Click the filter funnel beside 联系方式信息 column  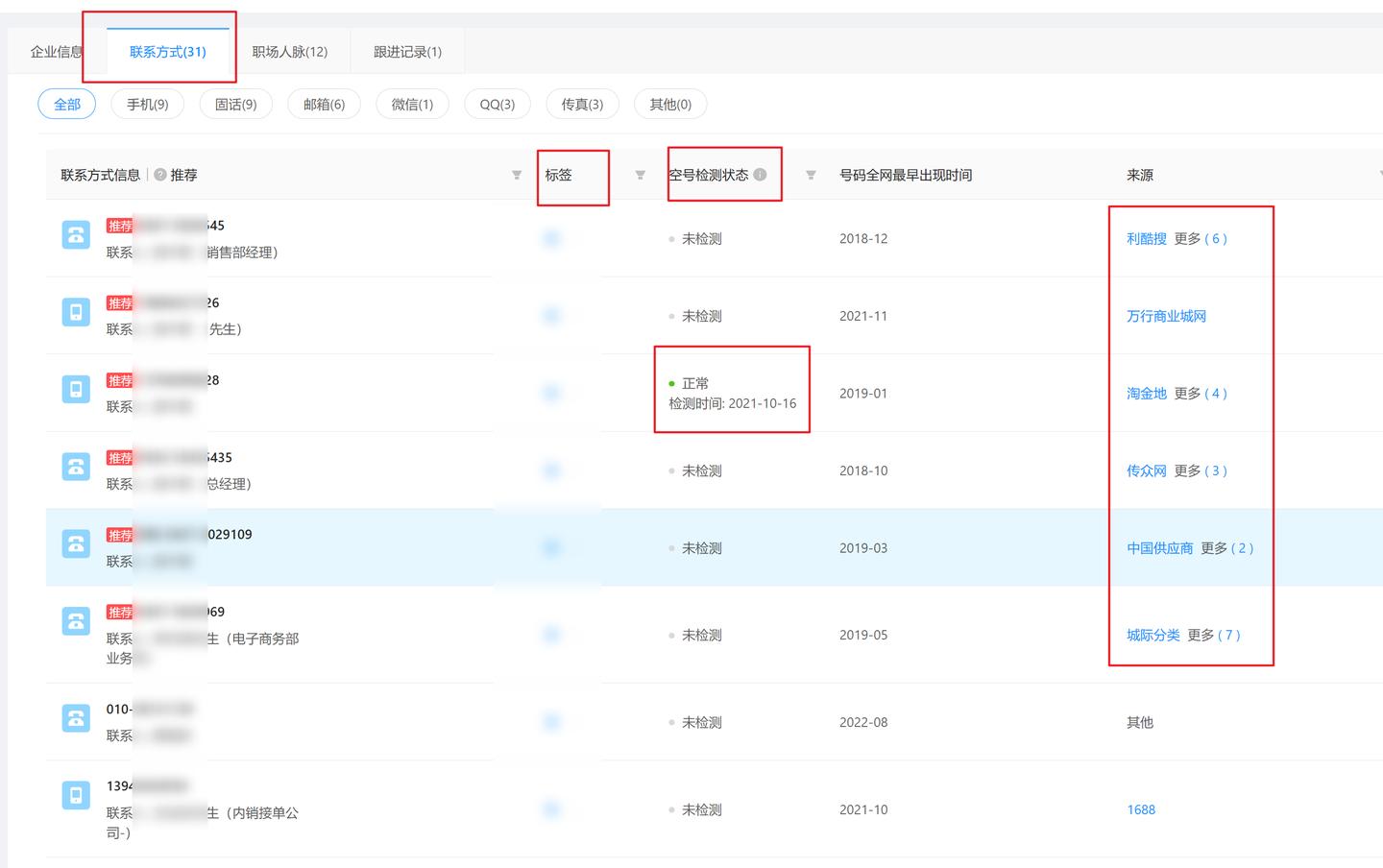[517, 176]
